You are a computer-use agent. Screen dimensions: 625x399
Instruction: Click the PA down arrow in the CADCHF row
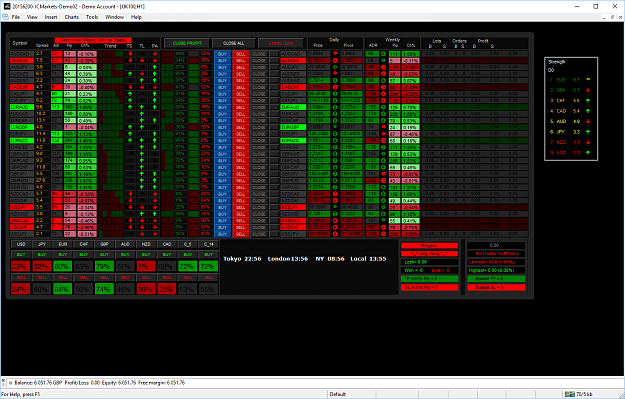click(155, 87)
